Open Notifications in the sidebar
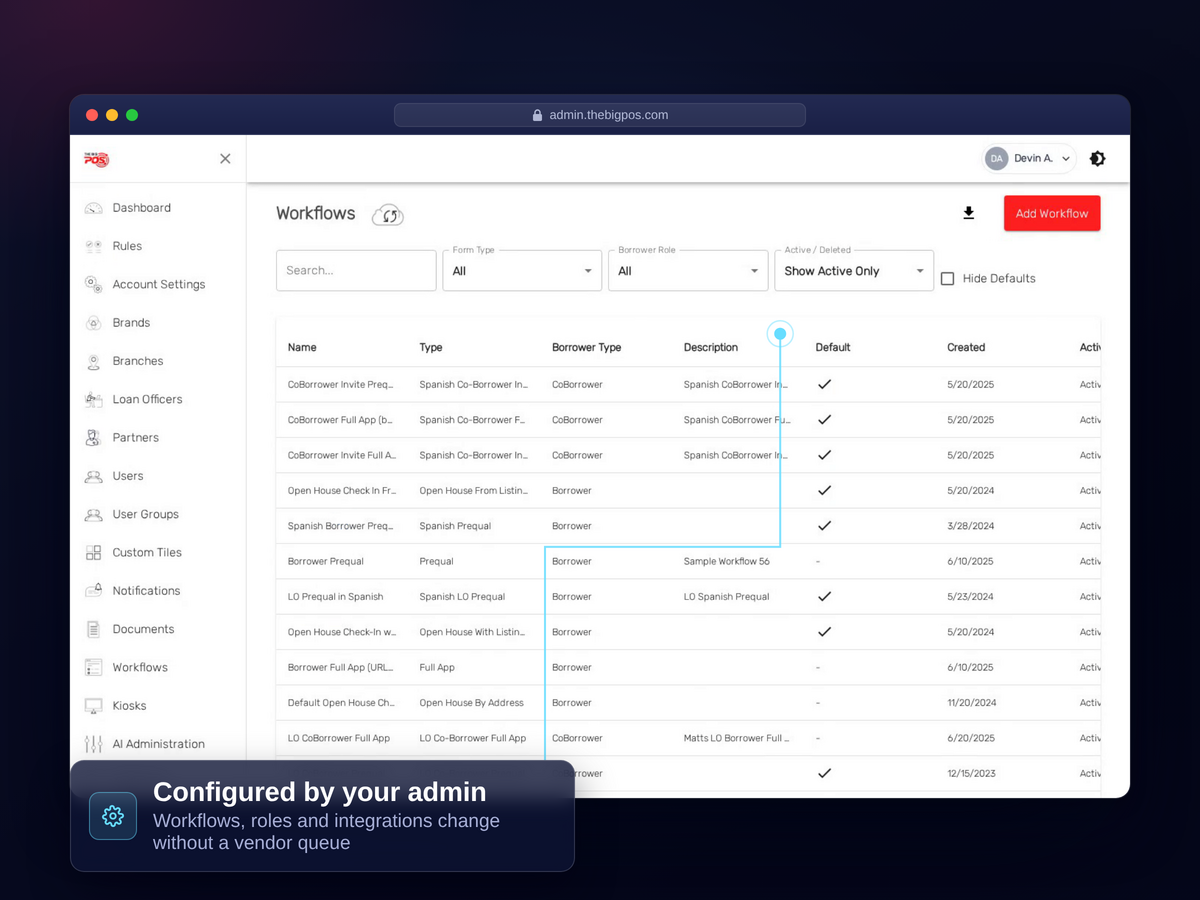 coord(146,591)
